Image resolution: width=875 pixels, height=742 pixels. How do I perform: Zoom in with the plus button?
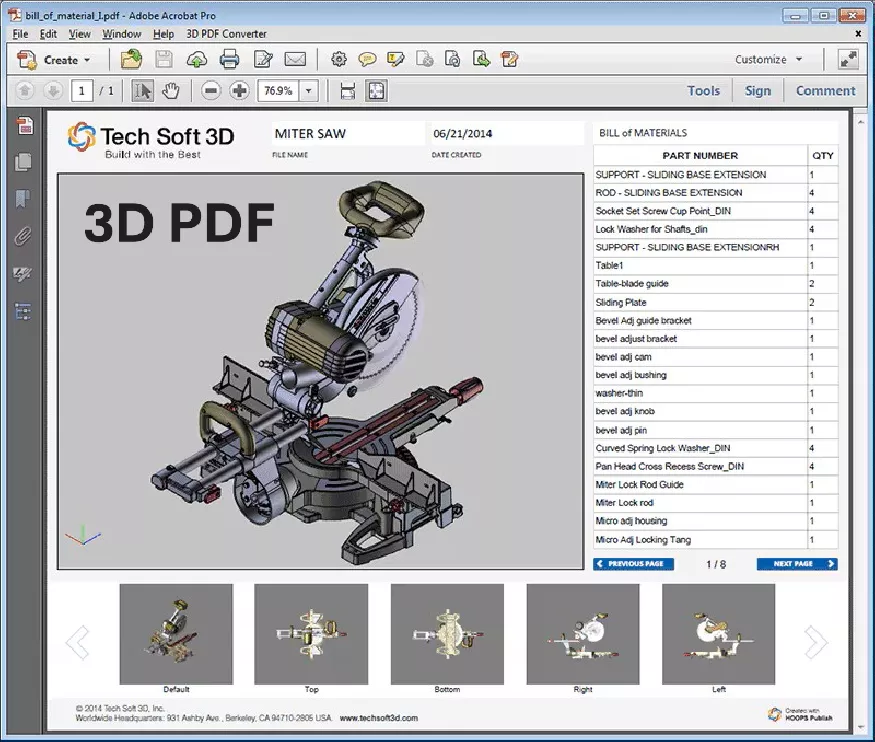click(x=239, y=90)
